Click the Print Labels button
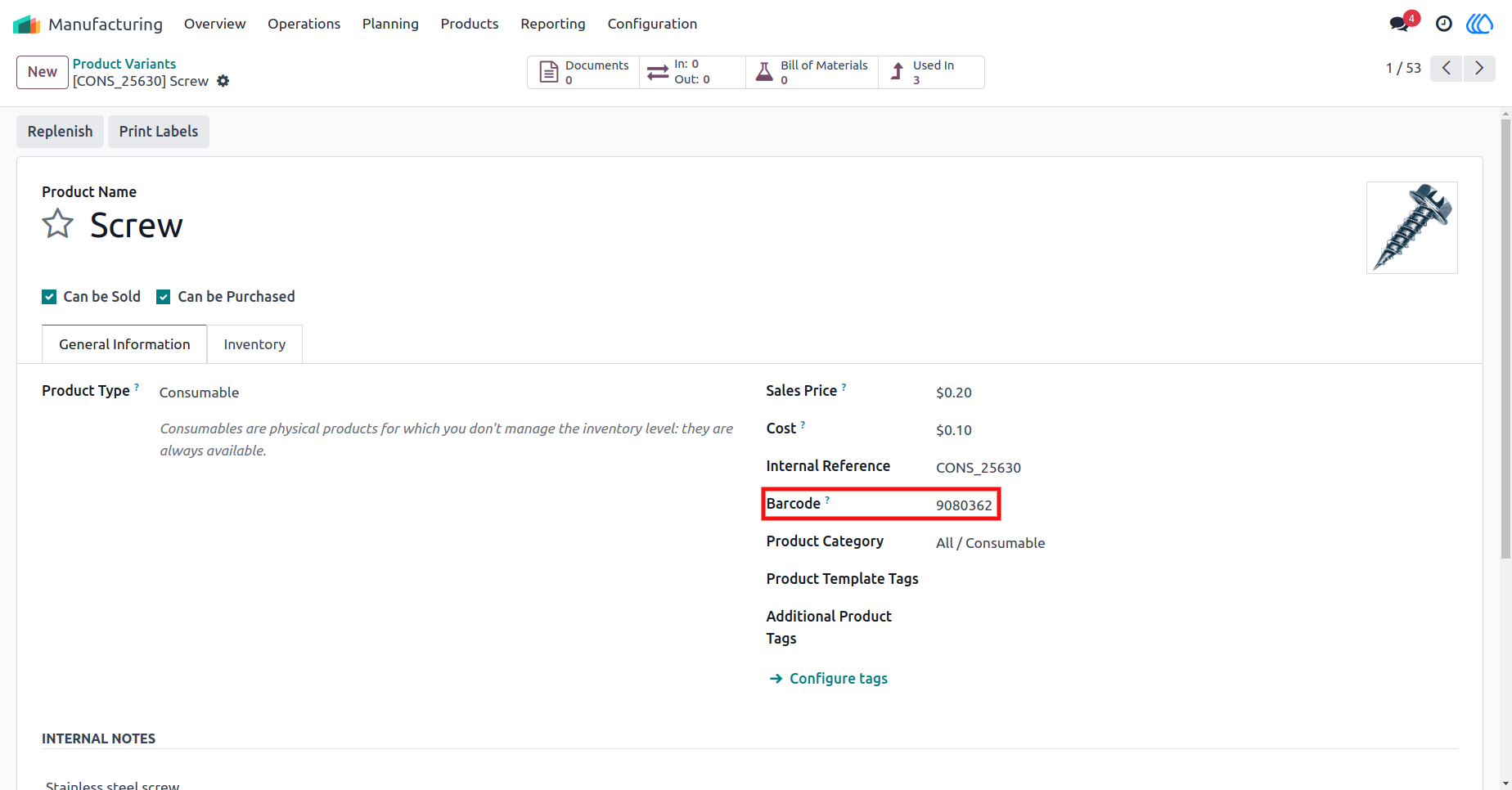Screen dimensions: 1512x790 [159, 132]
